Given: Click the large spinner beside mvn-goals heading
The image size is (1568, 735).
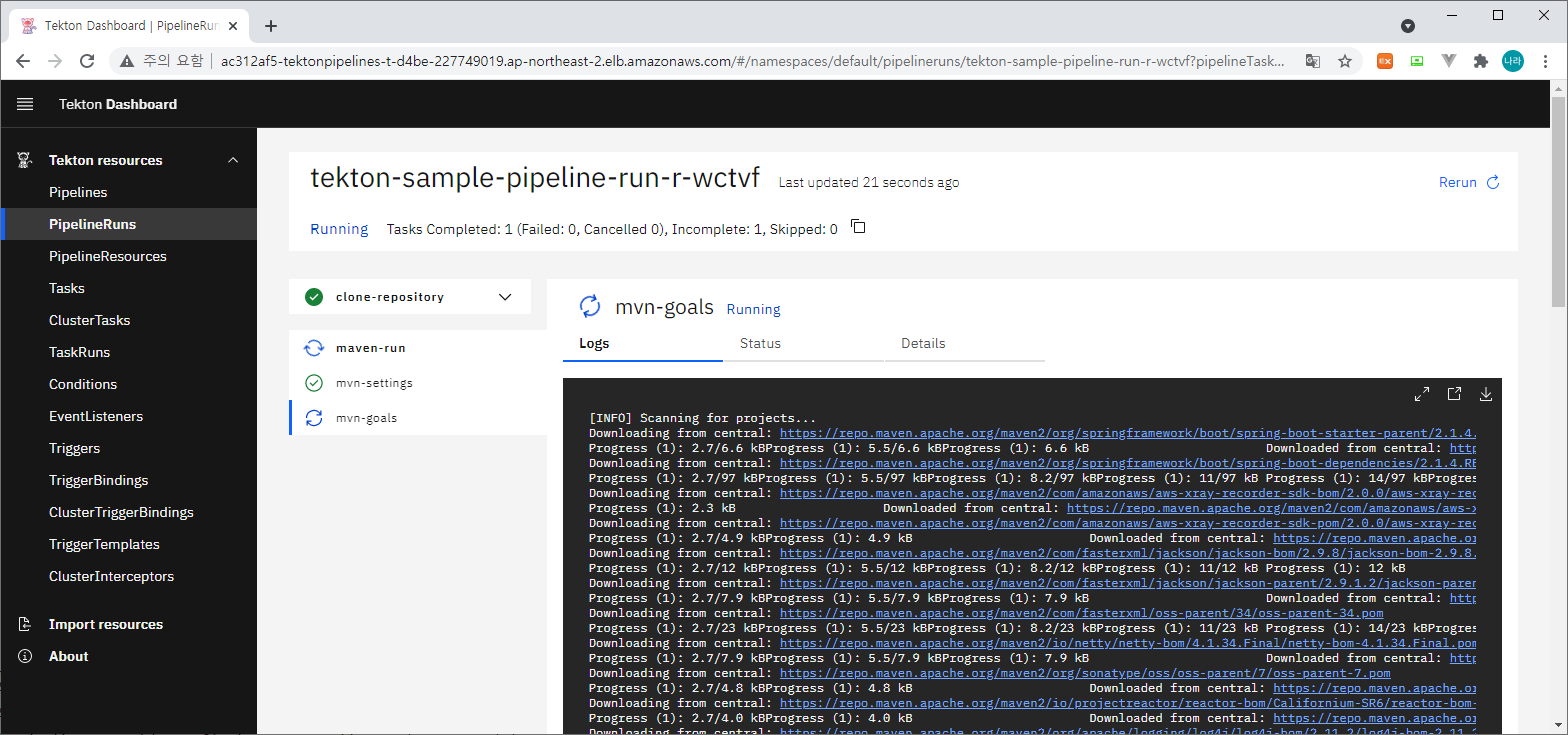Looking at the screenshot, I should [x=590, y=307].
